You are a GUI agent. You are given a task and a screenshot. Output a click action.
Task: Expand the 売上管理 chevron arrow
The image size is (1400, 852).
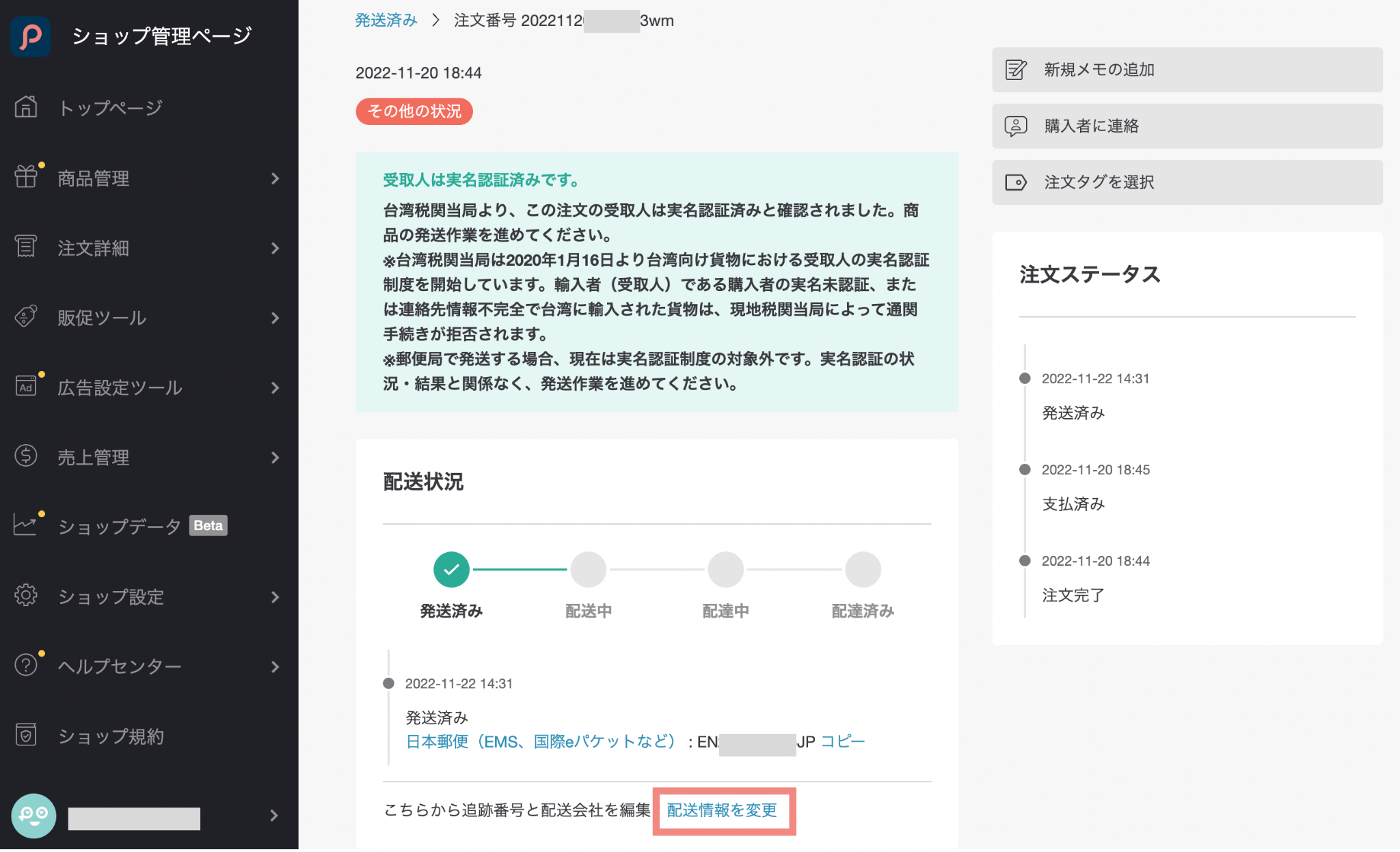tap(275, 457)
